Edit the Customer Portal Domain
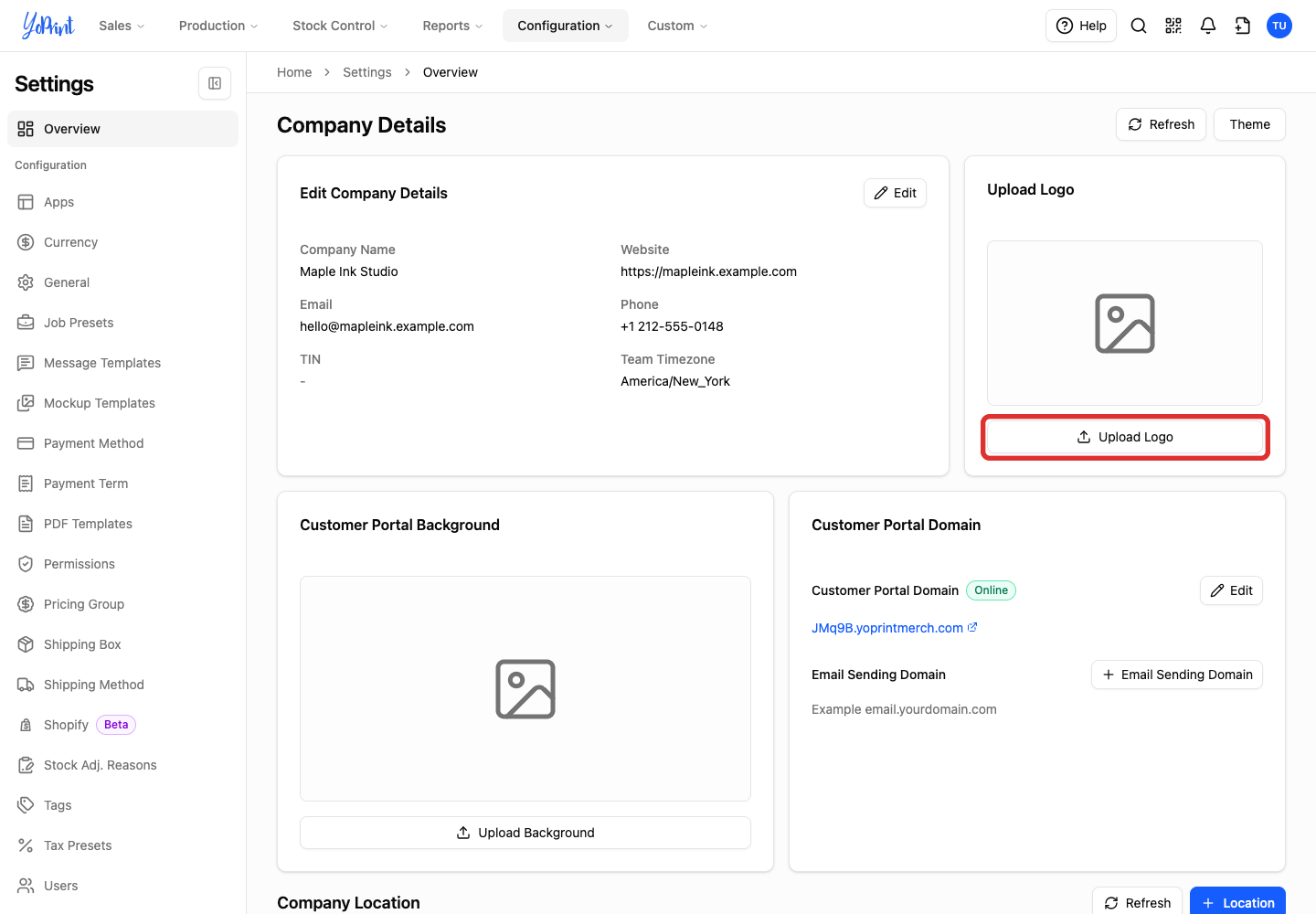1316x914 pixels. click(x=1231, y=590)
